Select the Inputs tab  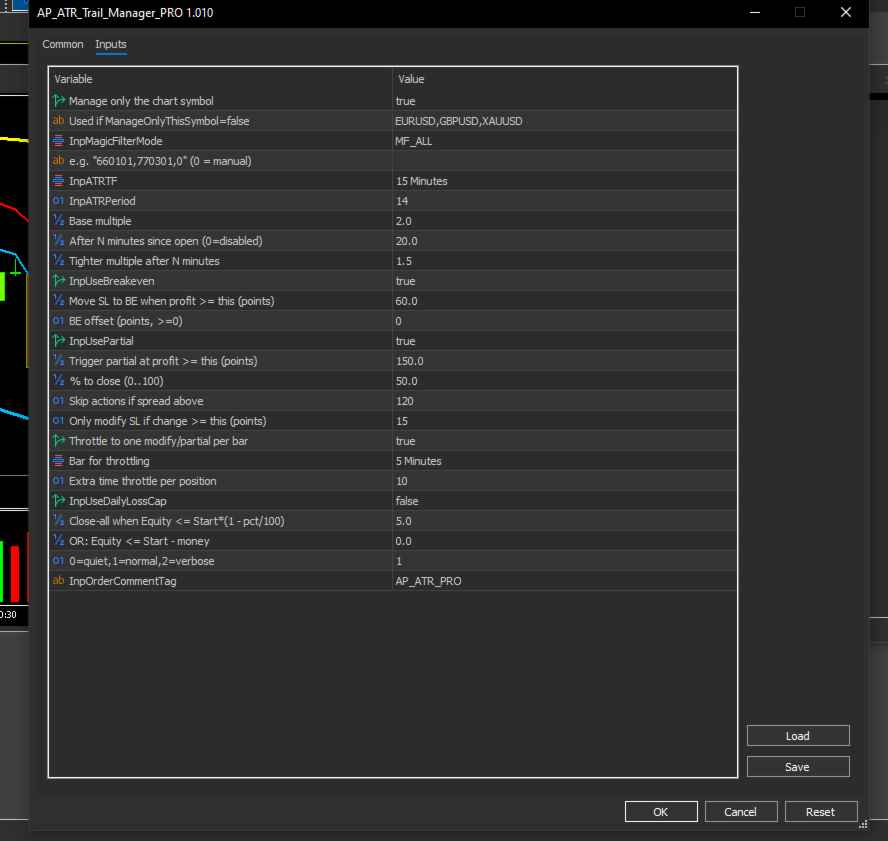click(x=110, y=44)
